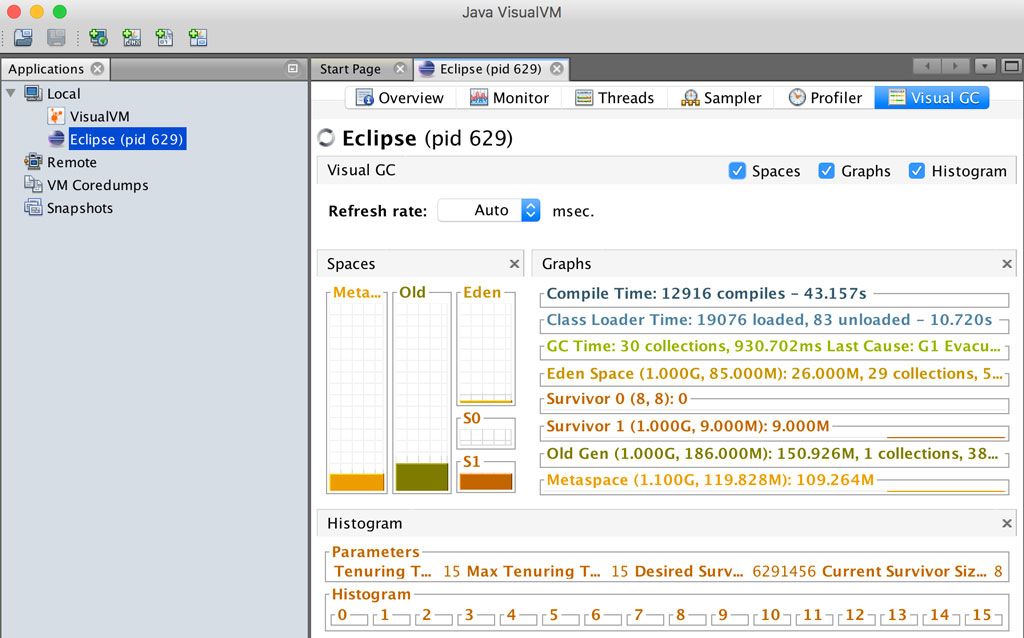Viewport: 1024px width, 638px height.
Task: Uncheck the Histogram checkbox
Action: click(917, 171)
